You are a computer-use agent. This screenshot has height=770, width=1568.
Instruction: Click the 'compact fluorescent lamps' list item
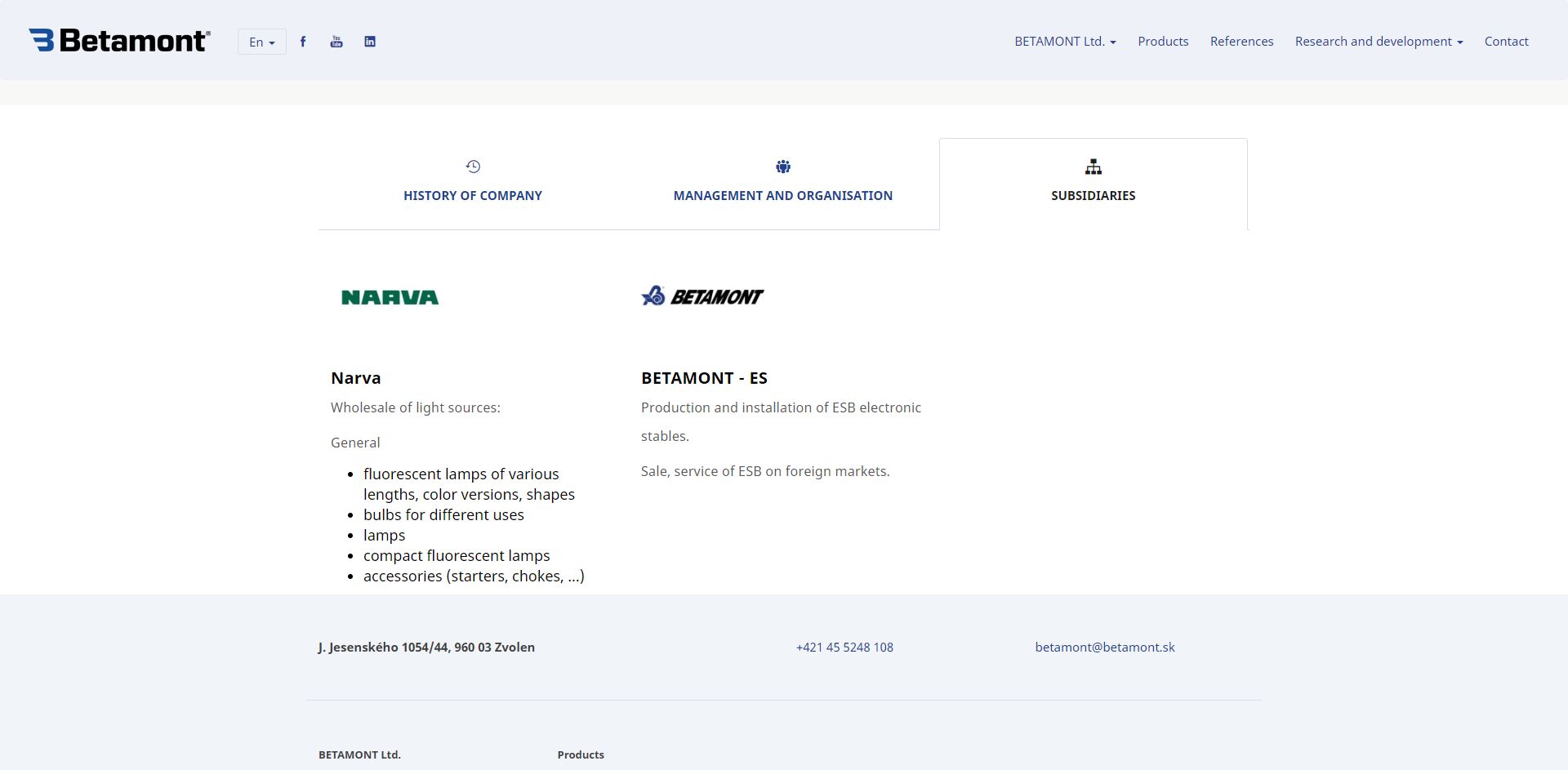[457, 556]
